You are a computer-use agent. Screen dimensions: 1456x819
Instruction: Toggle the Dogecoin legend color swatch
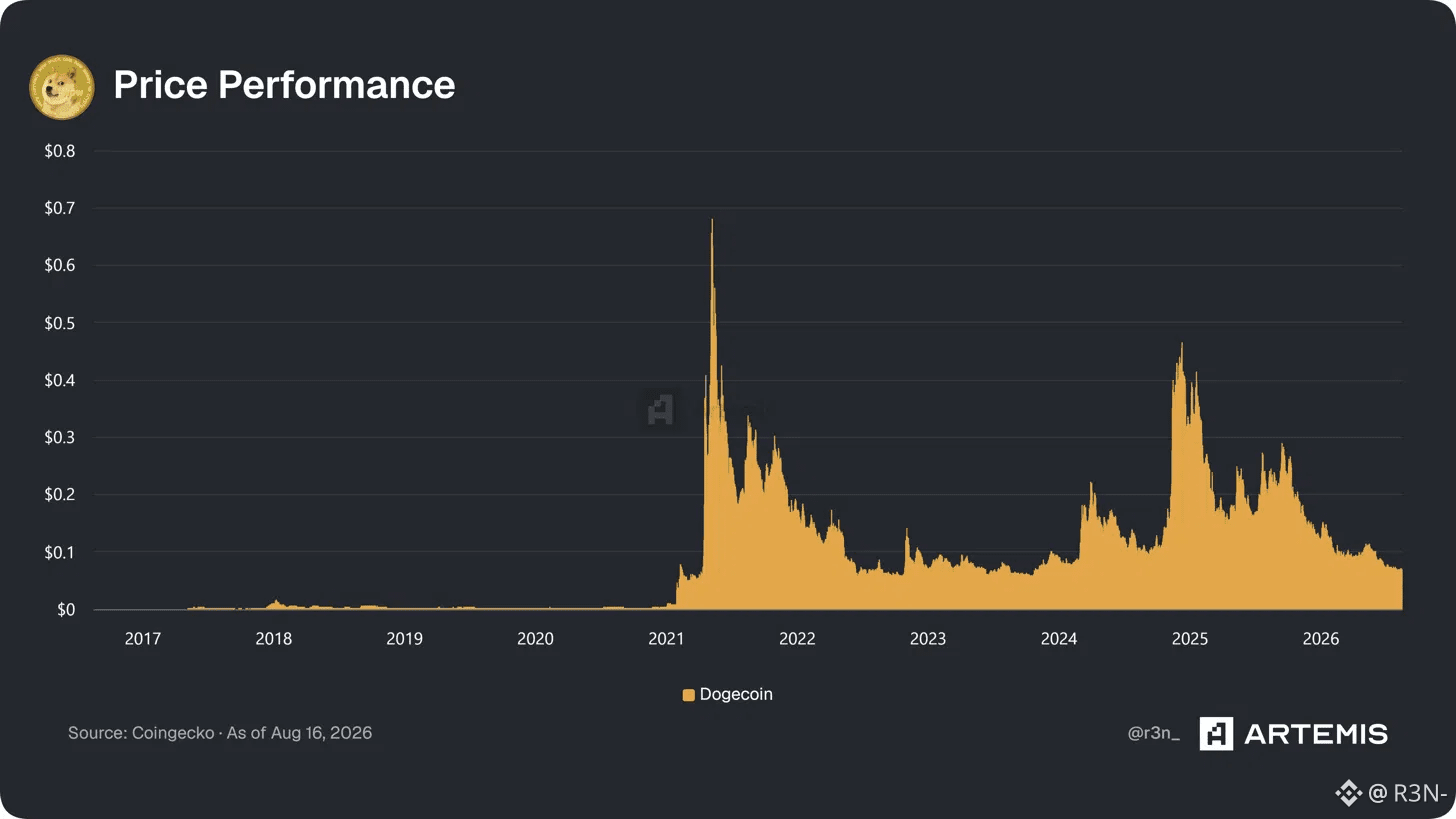(x=688, y=695)
